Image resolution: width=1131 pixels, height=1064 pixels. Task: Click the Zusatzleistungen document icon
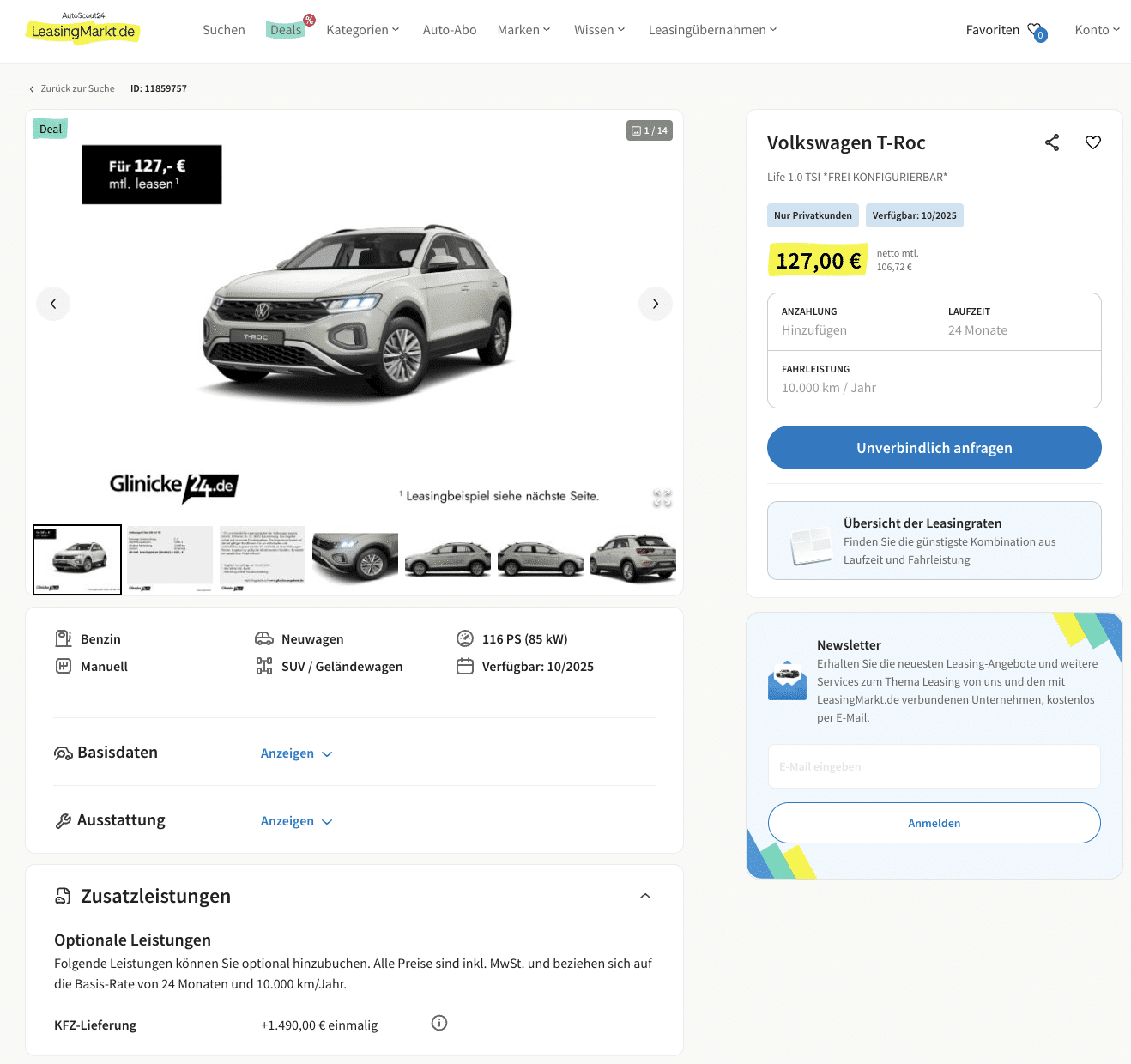63,896
